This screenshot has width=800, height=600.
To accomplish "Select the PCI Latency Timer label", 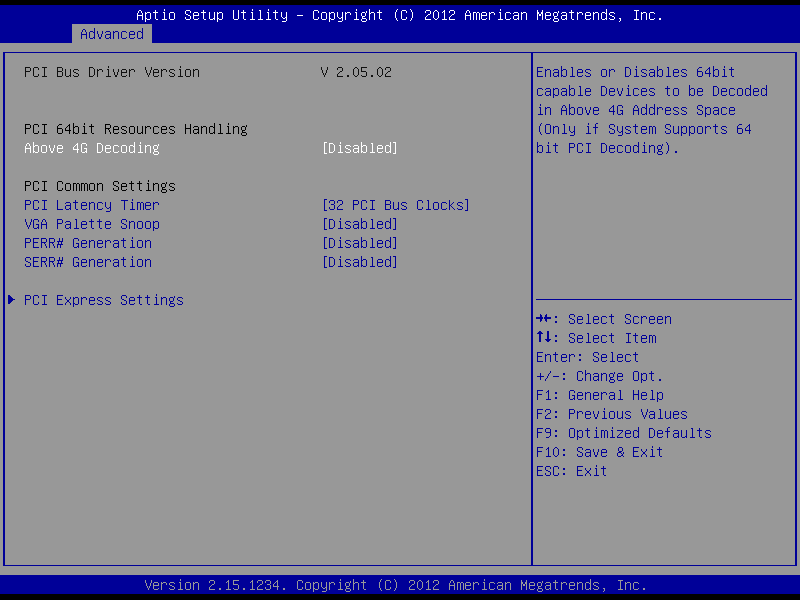I will 92,205.
